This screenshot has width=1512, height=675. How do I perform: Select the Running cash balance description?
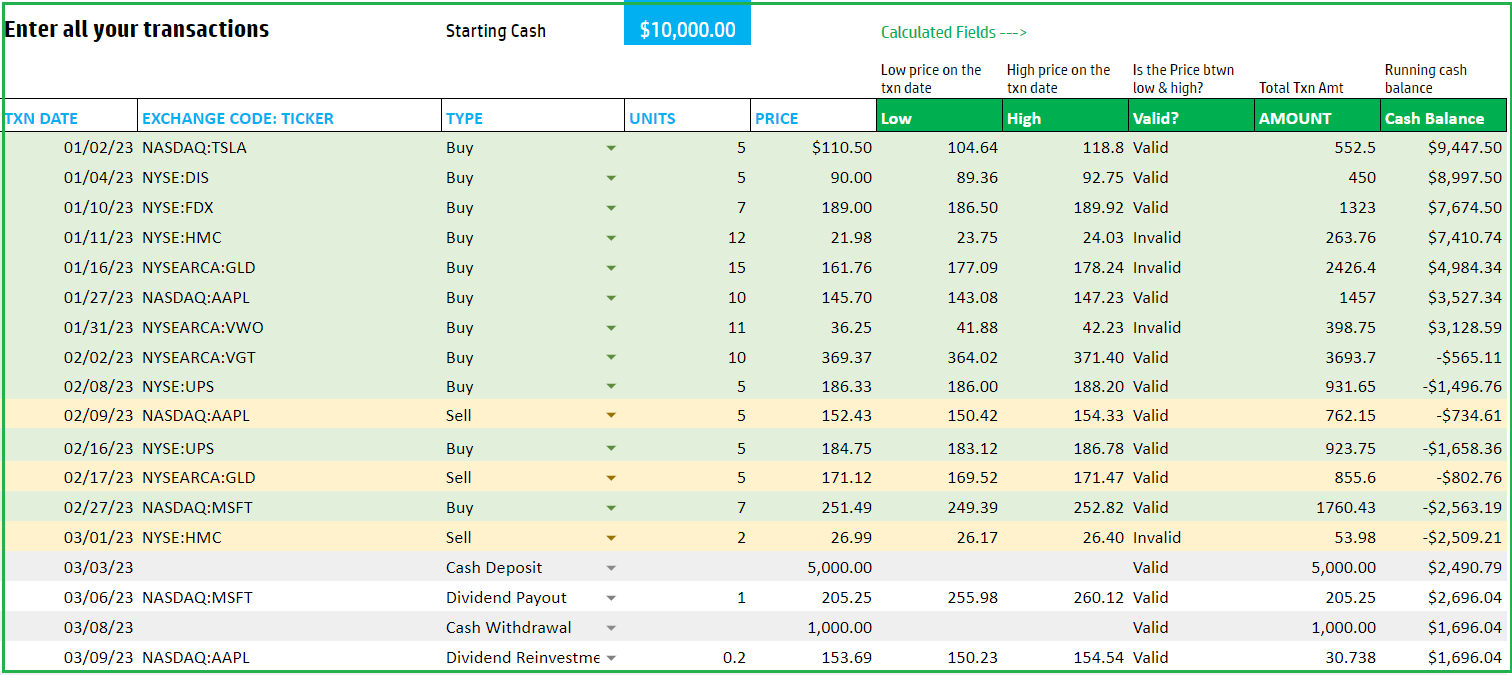(x=1426, y=79)
